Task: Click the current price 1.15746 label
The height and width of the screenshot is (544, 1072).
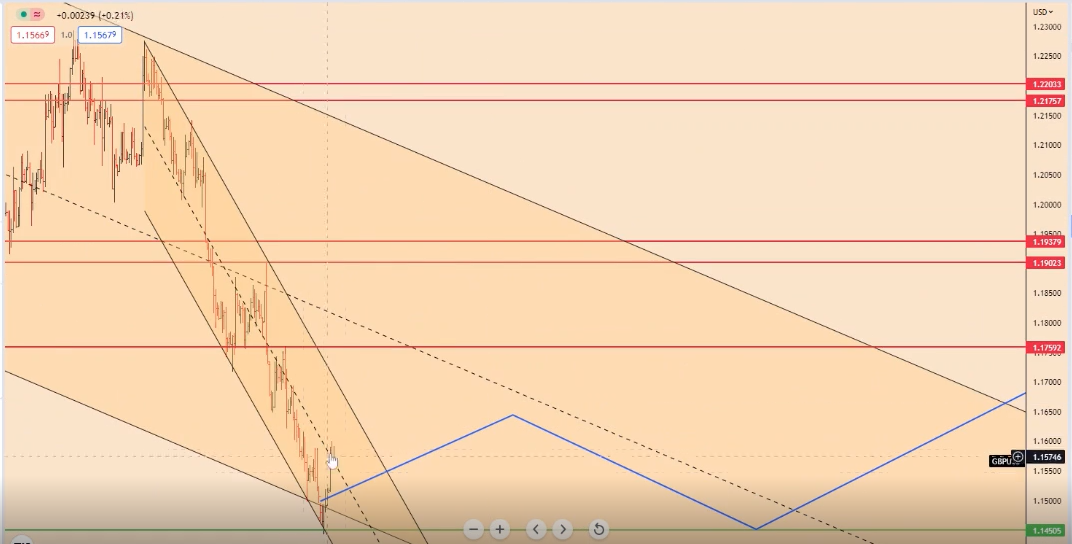Action: (1046, 457)
